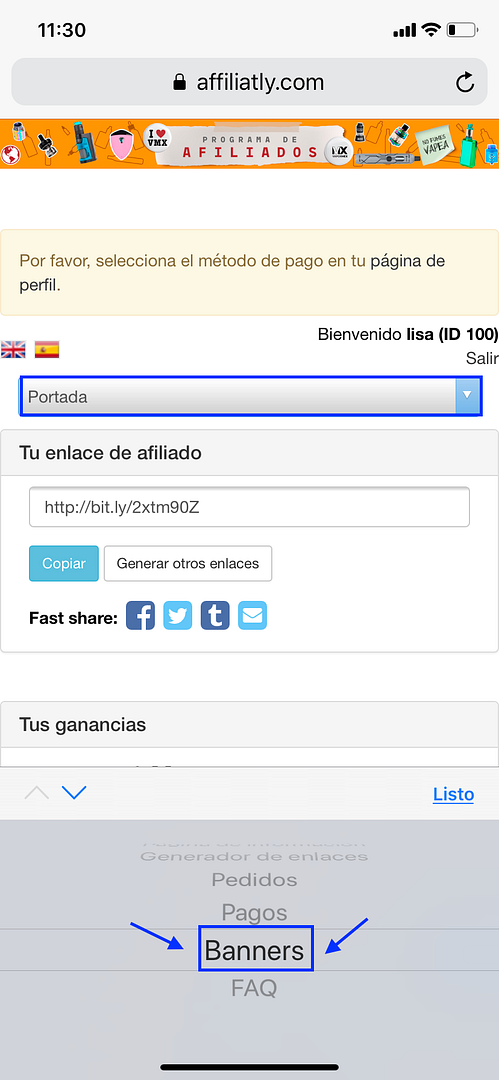Tap the Salir logout link

(482, 358)
